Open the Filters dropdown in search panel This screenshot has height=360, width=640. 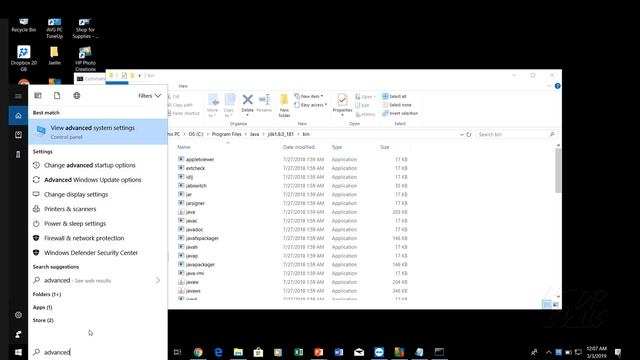(x=149, y=96)
